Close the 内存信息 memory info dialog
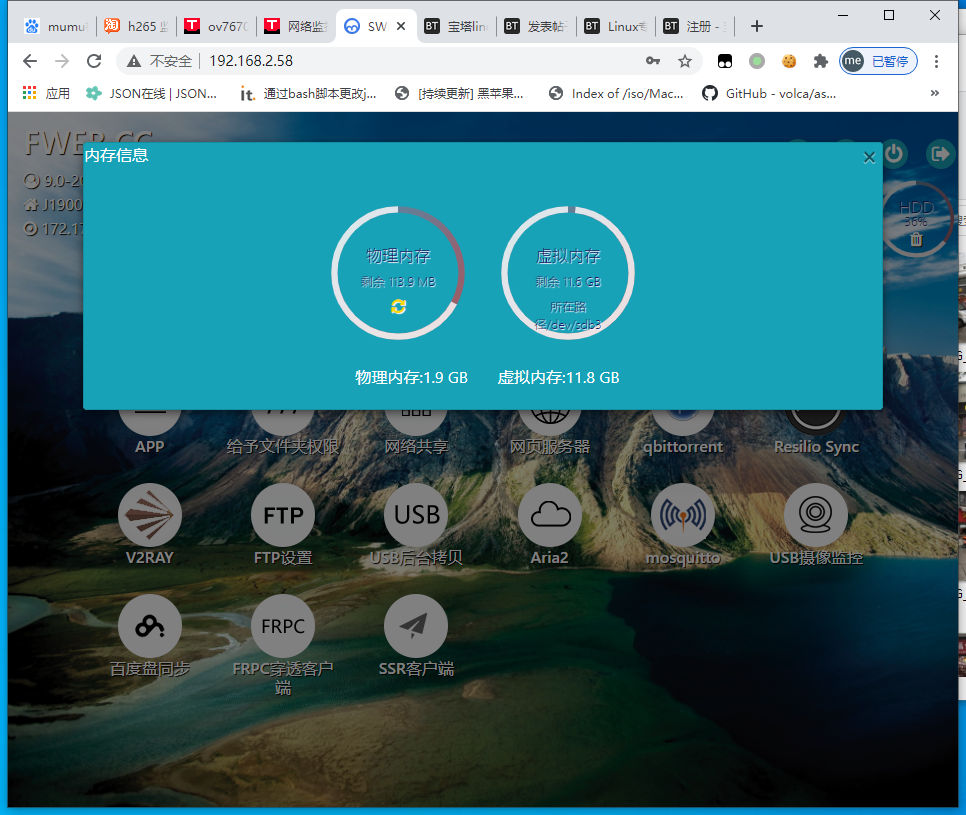 coord(869,157)
